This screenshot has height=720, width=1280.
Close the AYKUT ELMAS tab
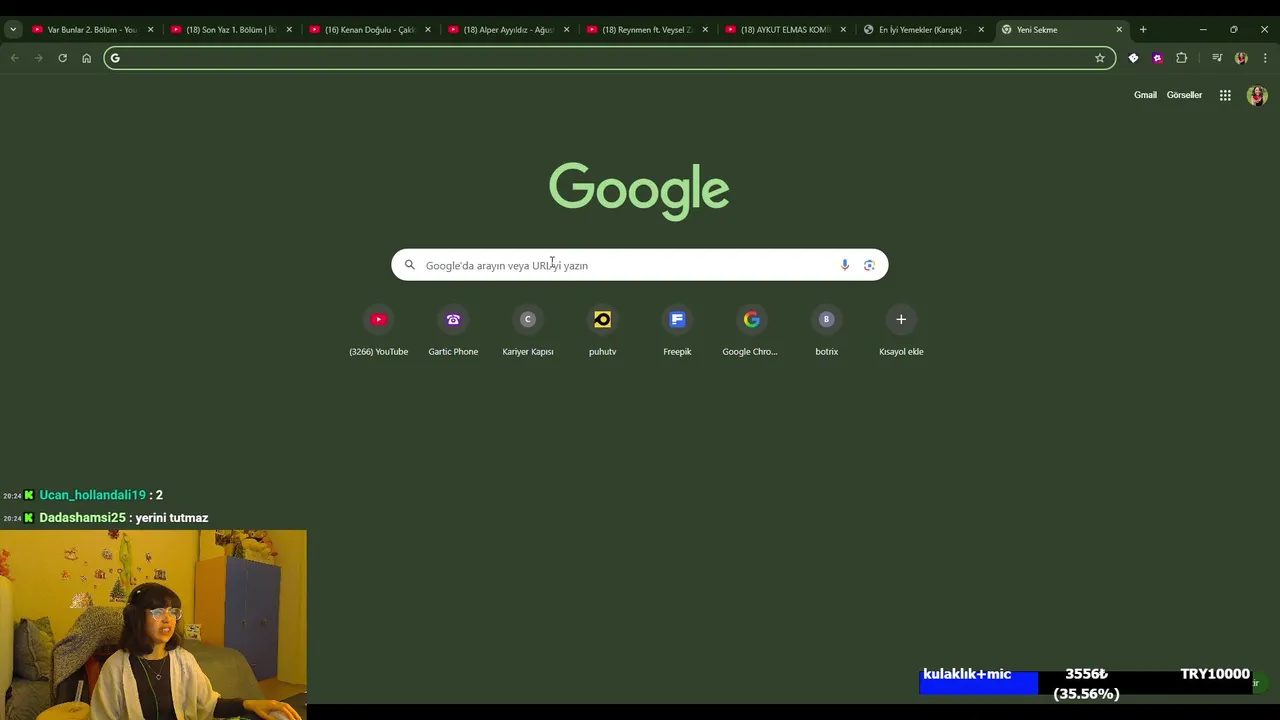(843, 30)
